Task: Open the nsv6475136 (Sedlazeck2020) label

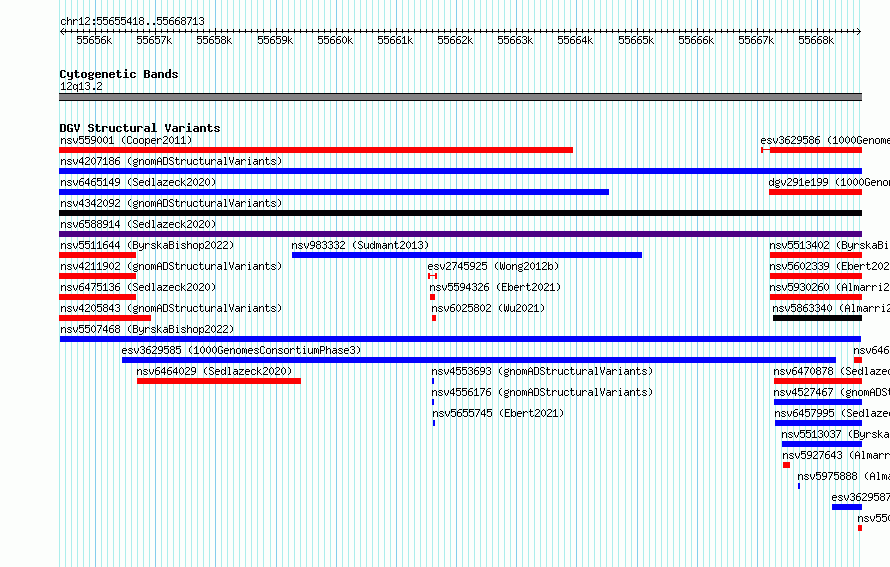Action: (x=138, y=288)
